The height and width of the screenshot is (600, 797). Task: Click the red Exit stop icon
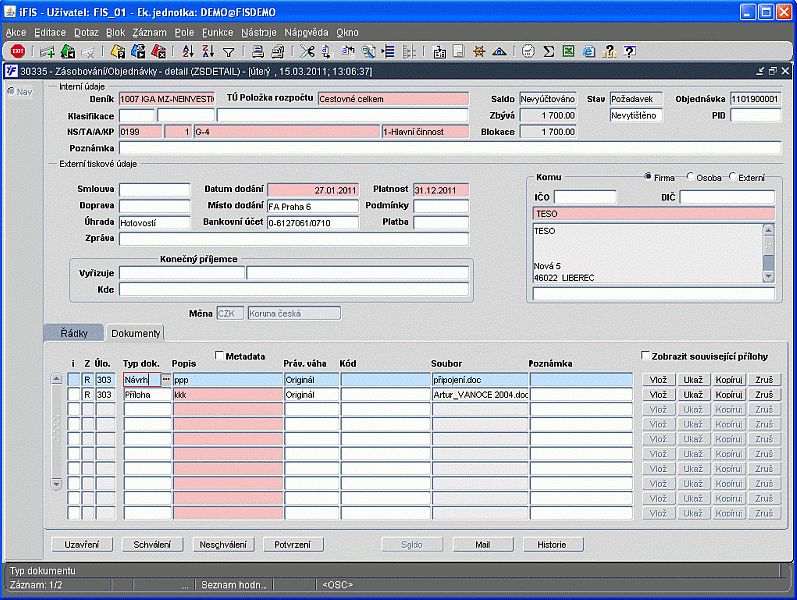(18, 51)
